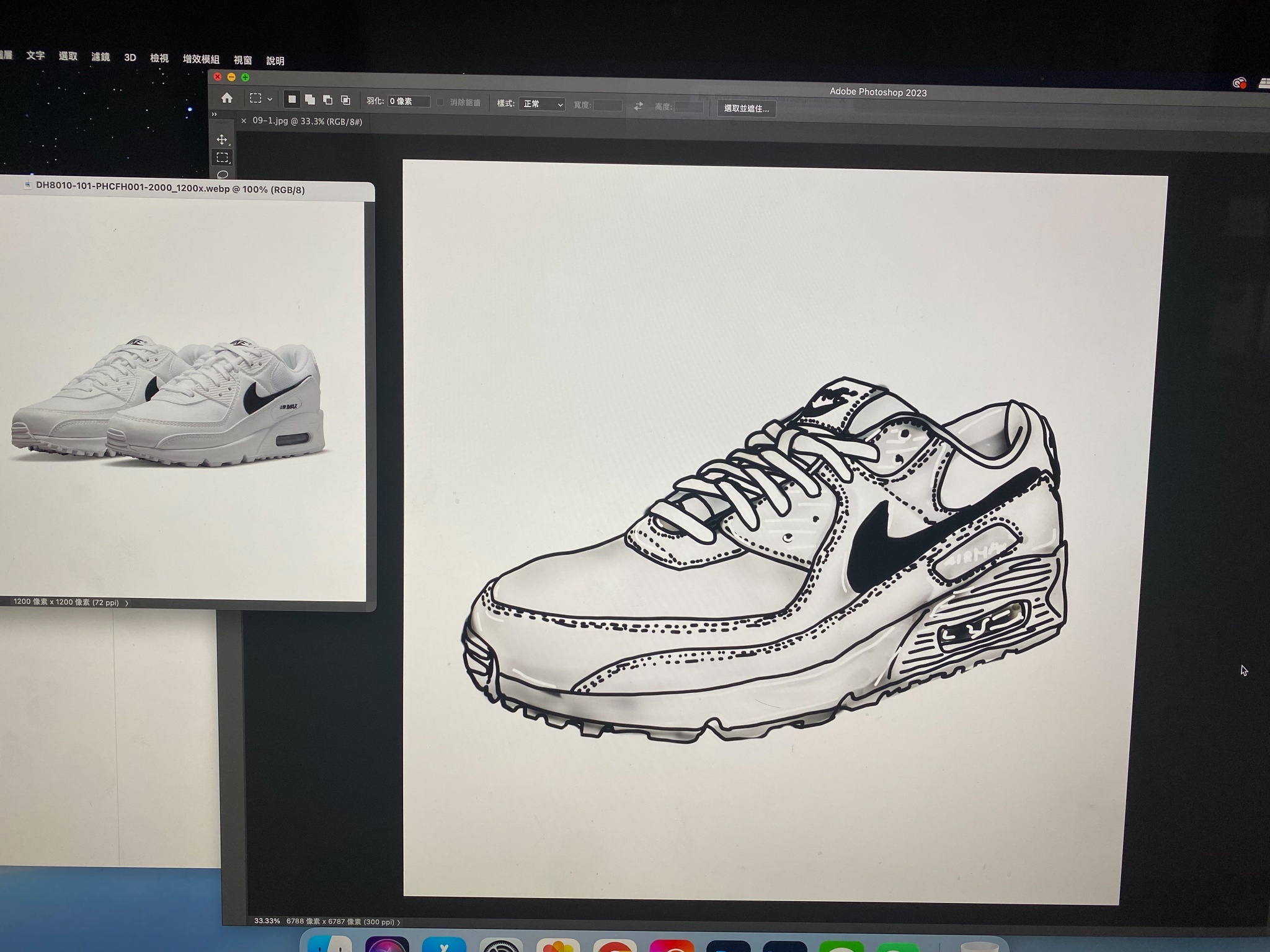Choose the Subtract from Selection mode icon
The height and width of the screenshot is (952, 1270).
click(x=328, y=100)
